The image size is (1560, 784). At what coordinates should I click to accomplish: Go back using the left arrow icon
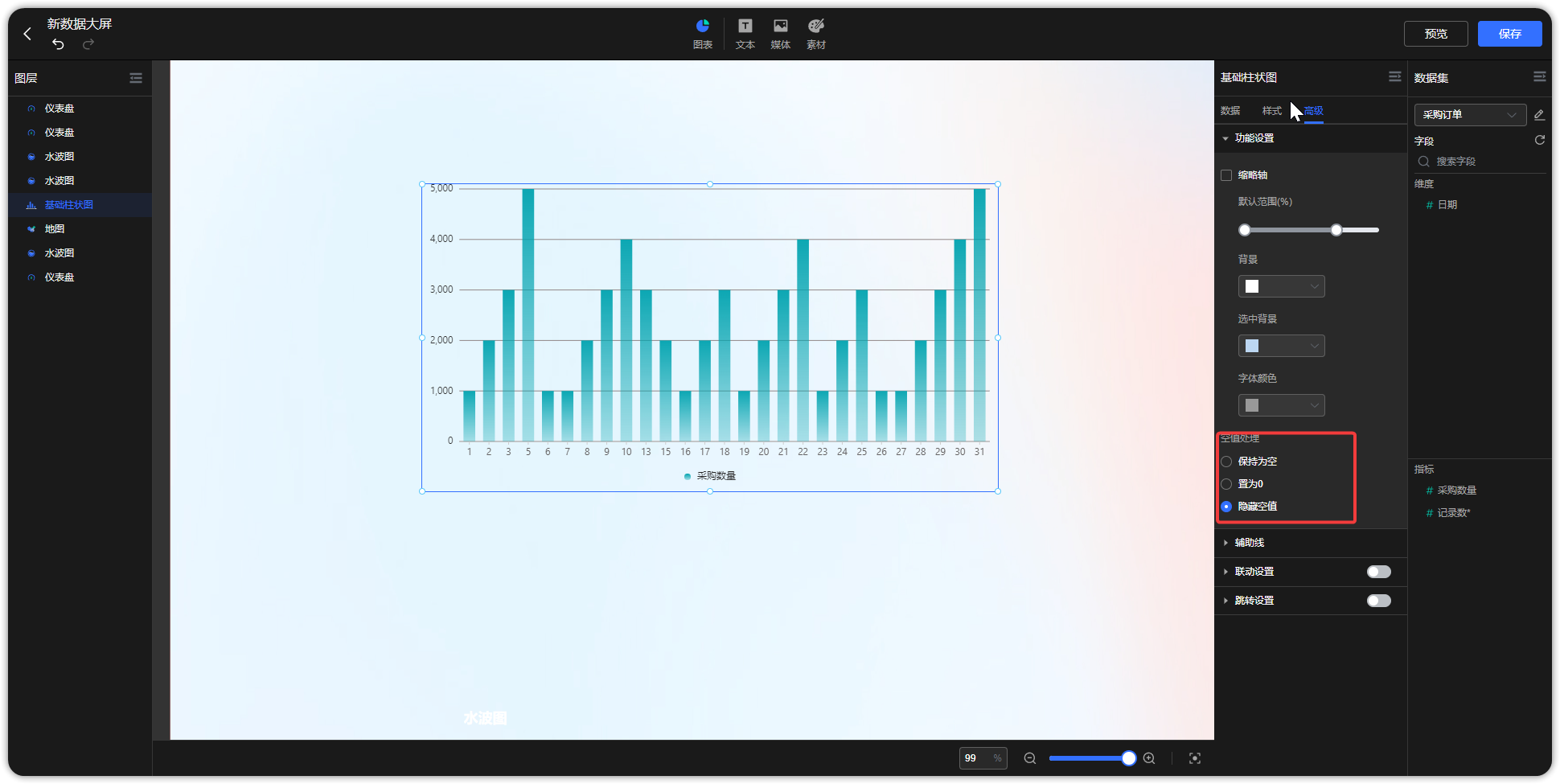click(x=27, y=34)
